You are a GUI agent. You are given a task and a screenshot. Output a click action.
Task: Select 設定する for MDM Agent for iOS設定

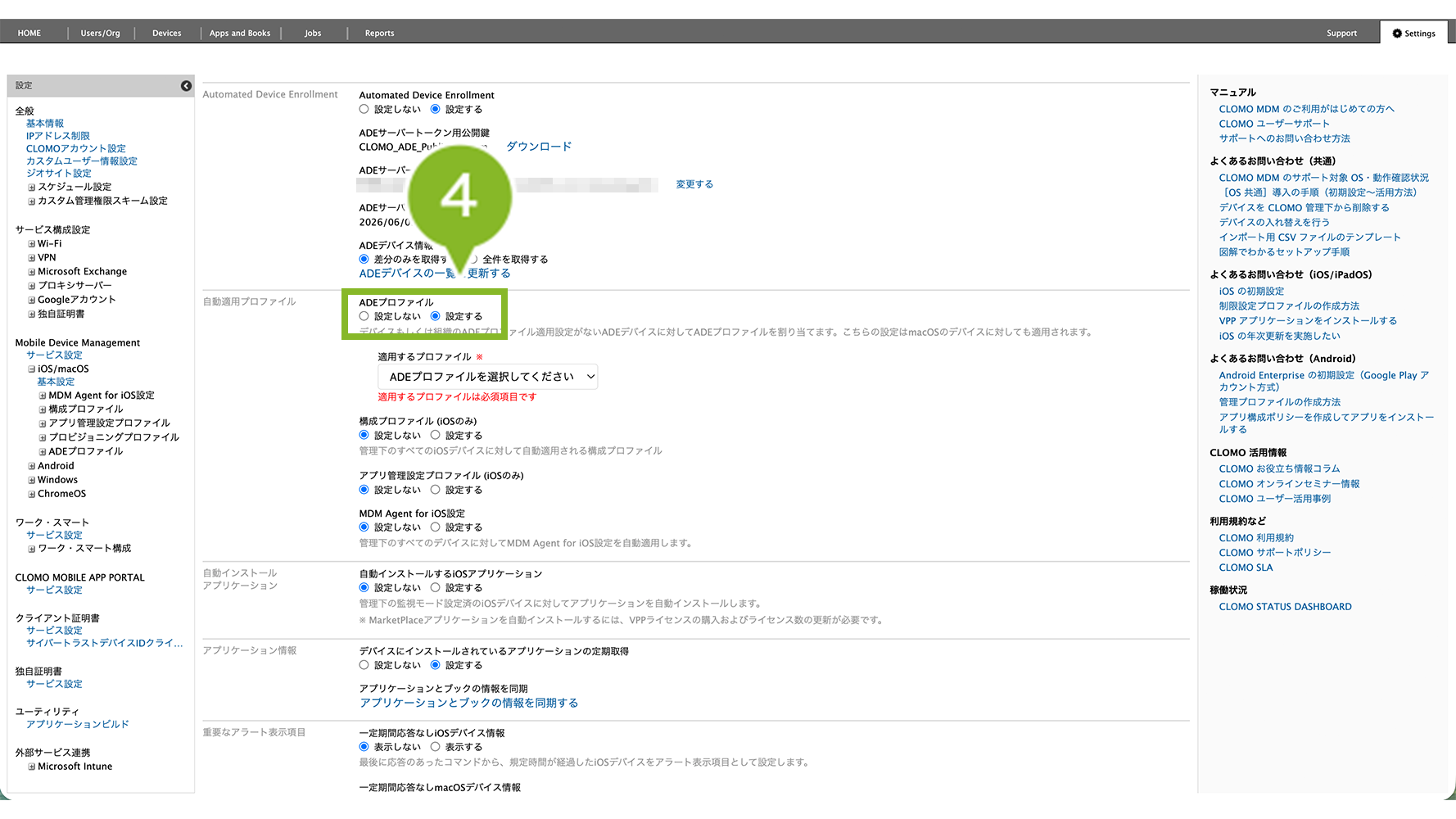click(436, 527)
